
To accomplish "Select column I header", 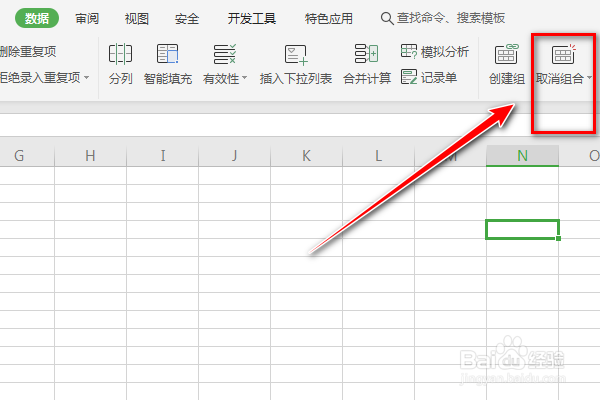I will click(163, 156).
